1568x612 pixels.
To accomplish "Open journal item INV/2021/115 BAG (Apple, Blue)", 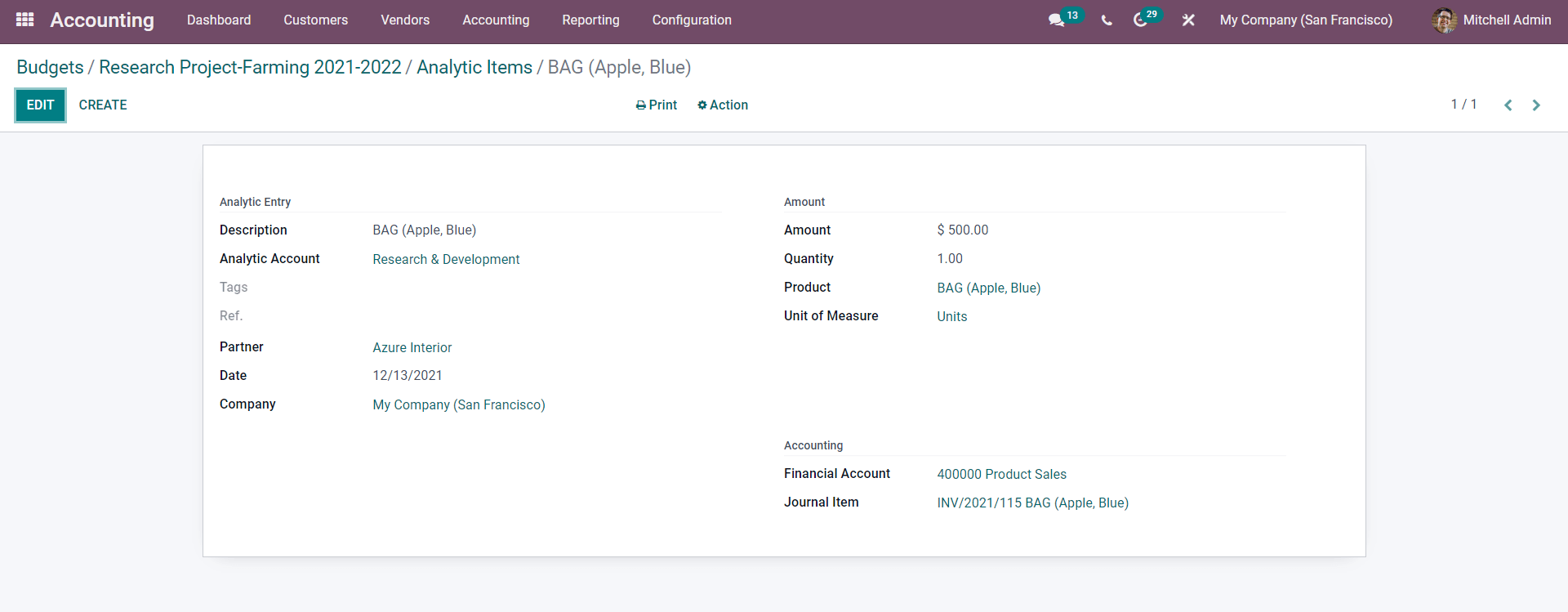I will [1032, 503].
